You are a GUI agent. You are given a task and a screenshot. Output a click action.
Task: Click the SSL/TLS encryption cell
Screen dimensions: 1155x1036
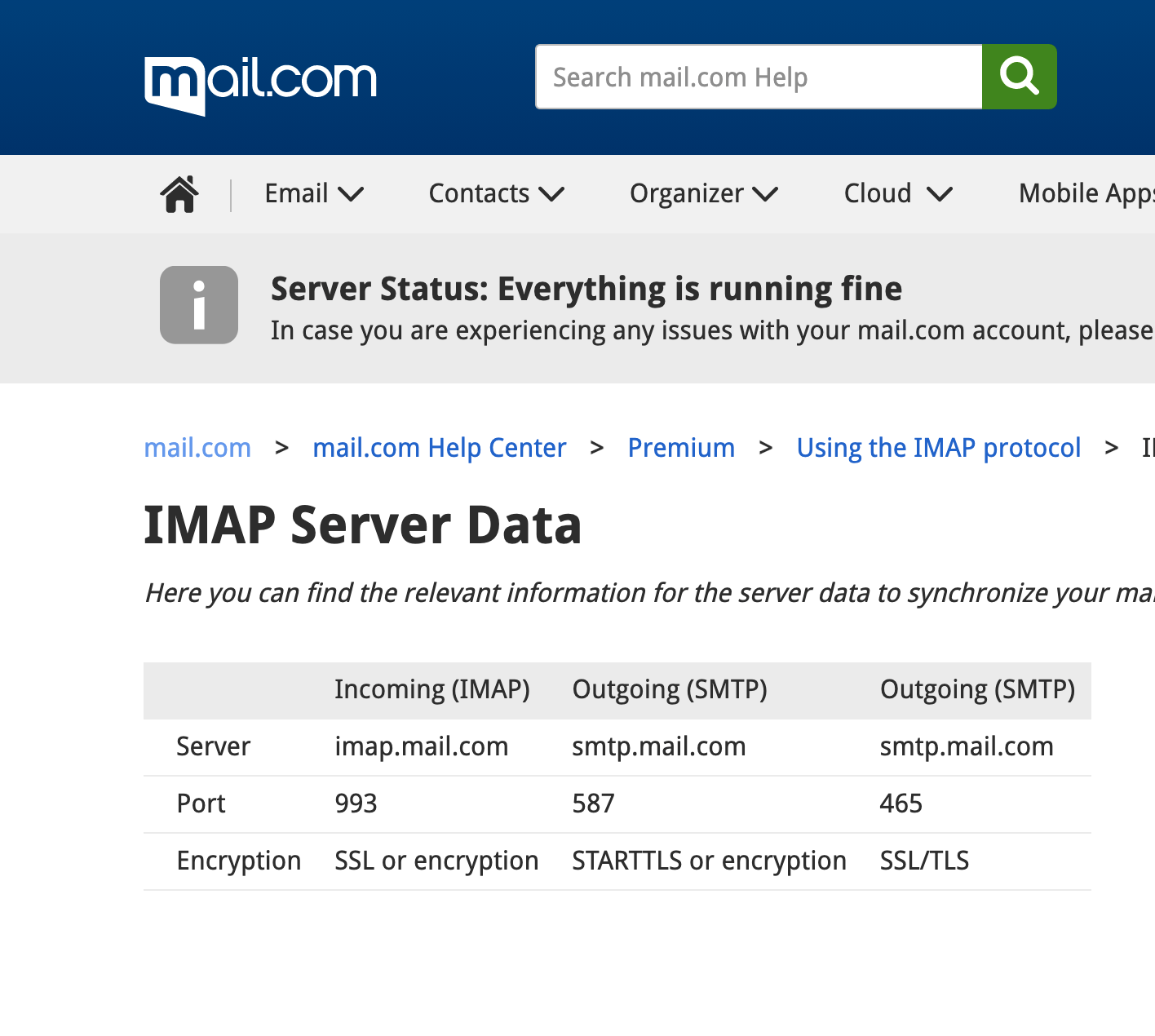pos(925,861)
